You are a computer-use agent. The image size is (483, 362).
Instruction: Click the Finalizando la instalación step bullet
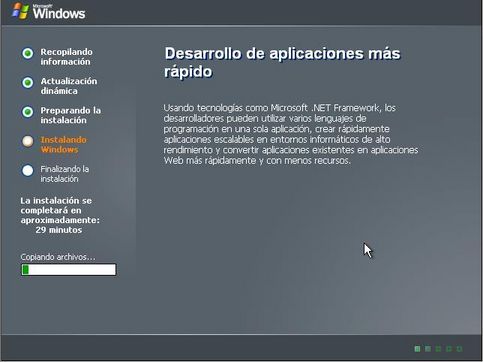[x=28, y=170]
